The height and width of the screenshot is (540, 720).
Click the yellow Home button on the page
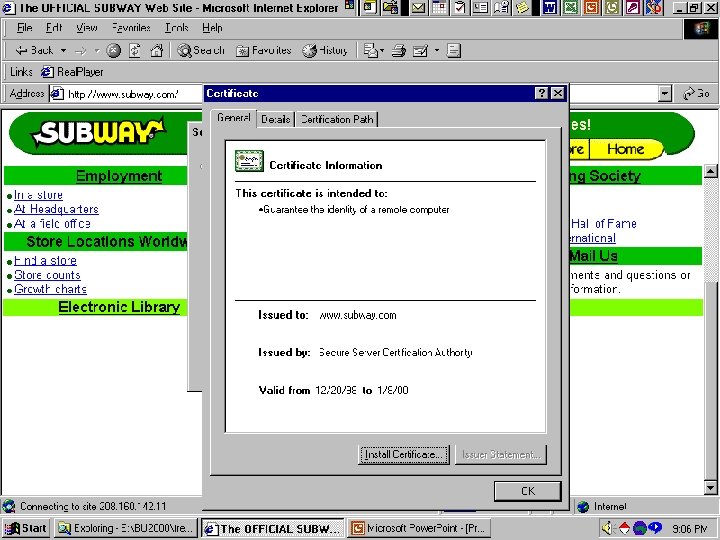[x=625, y=149]
